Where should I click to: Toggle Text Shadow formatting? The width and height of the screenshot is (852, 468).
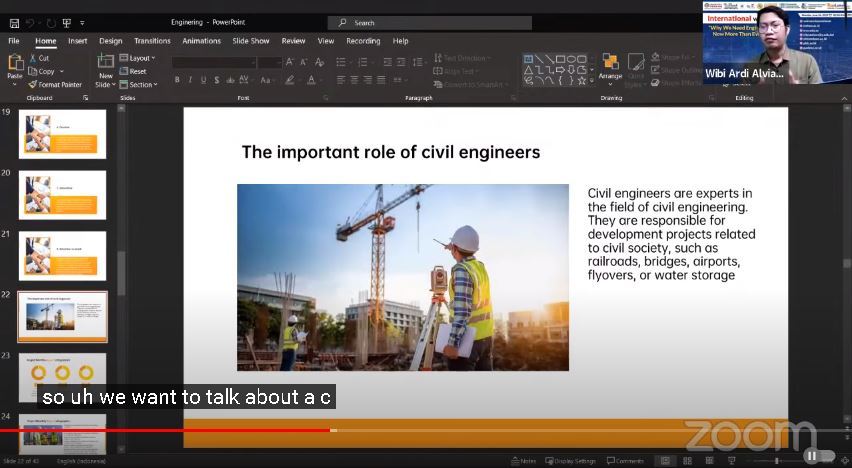[x=216, y=80]
